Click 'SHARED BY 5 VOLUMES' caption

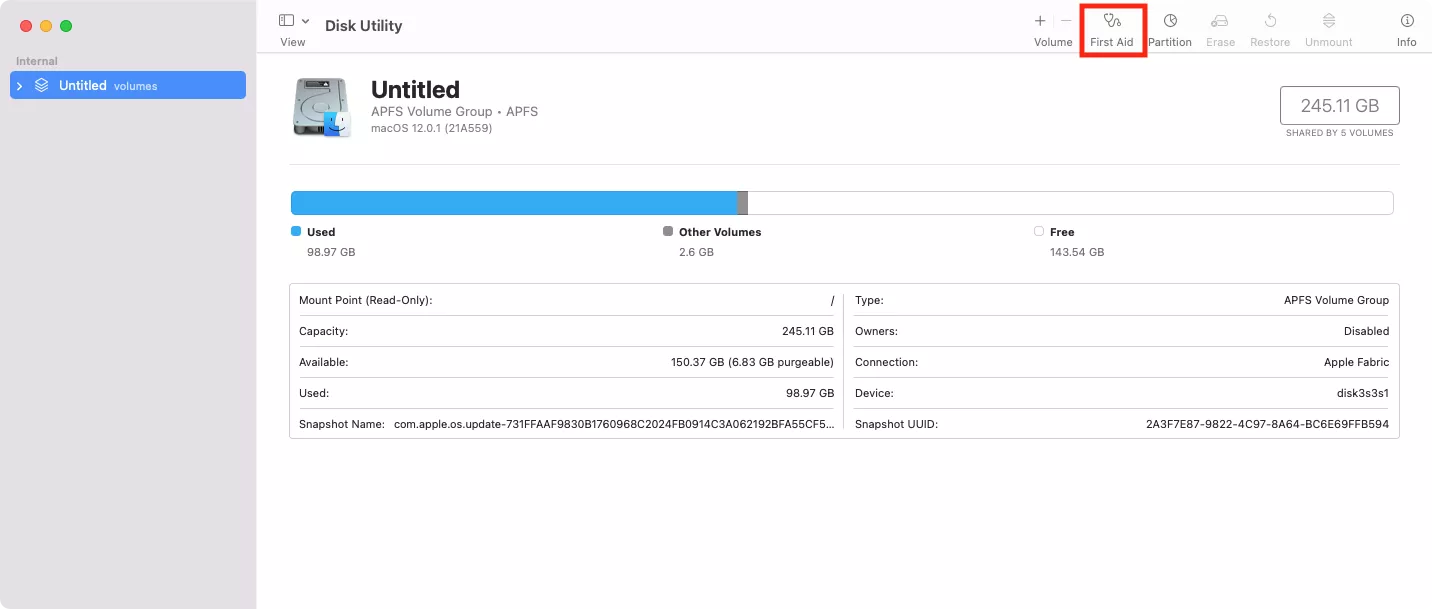1340,133
